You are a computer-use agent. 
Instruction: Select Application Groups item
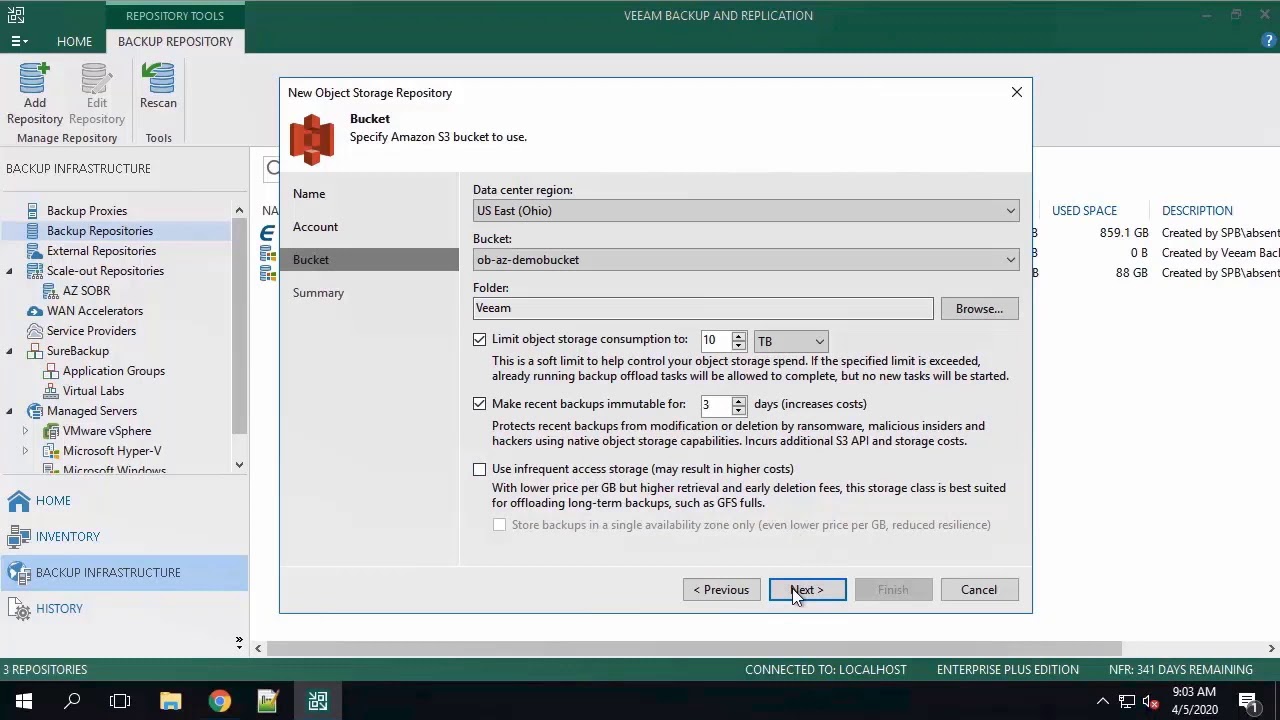[x=114, y=371]
